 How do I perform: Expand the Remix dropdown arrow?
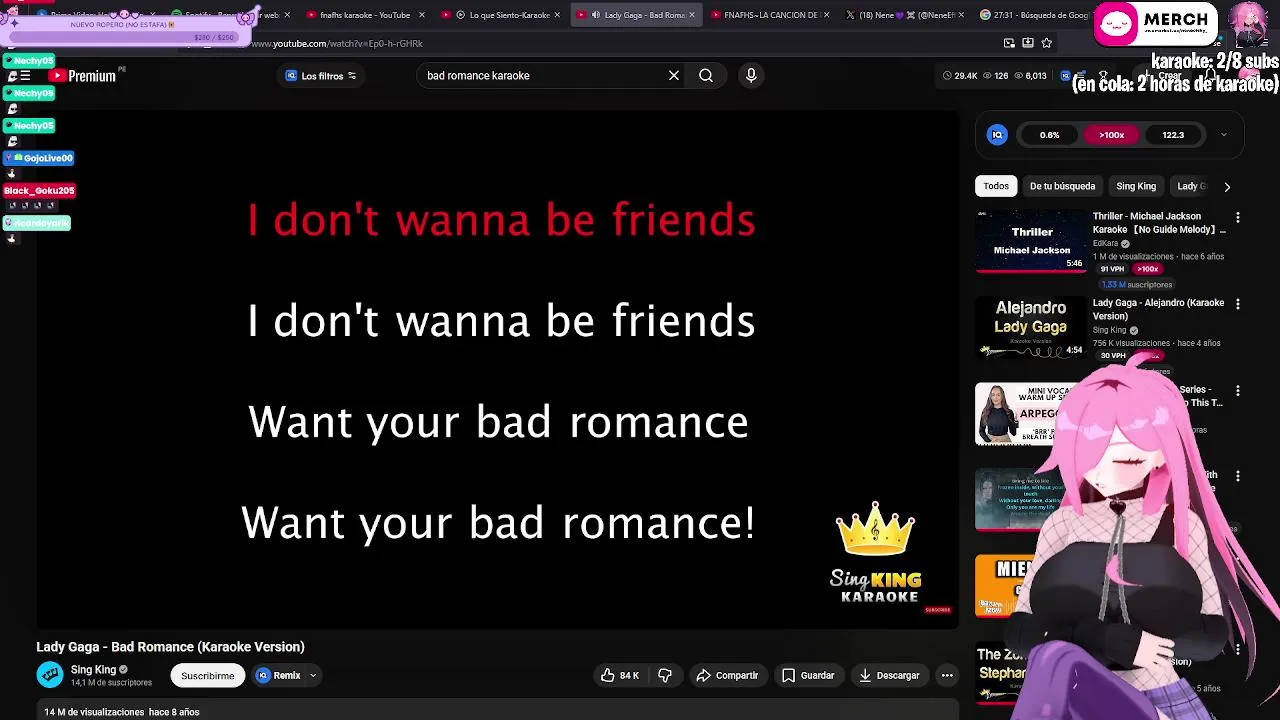click(313, 676)
